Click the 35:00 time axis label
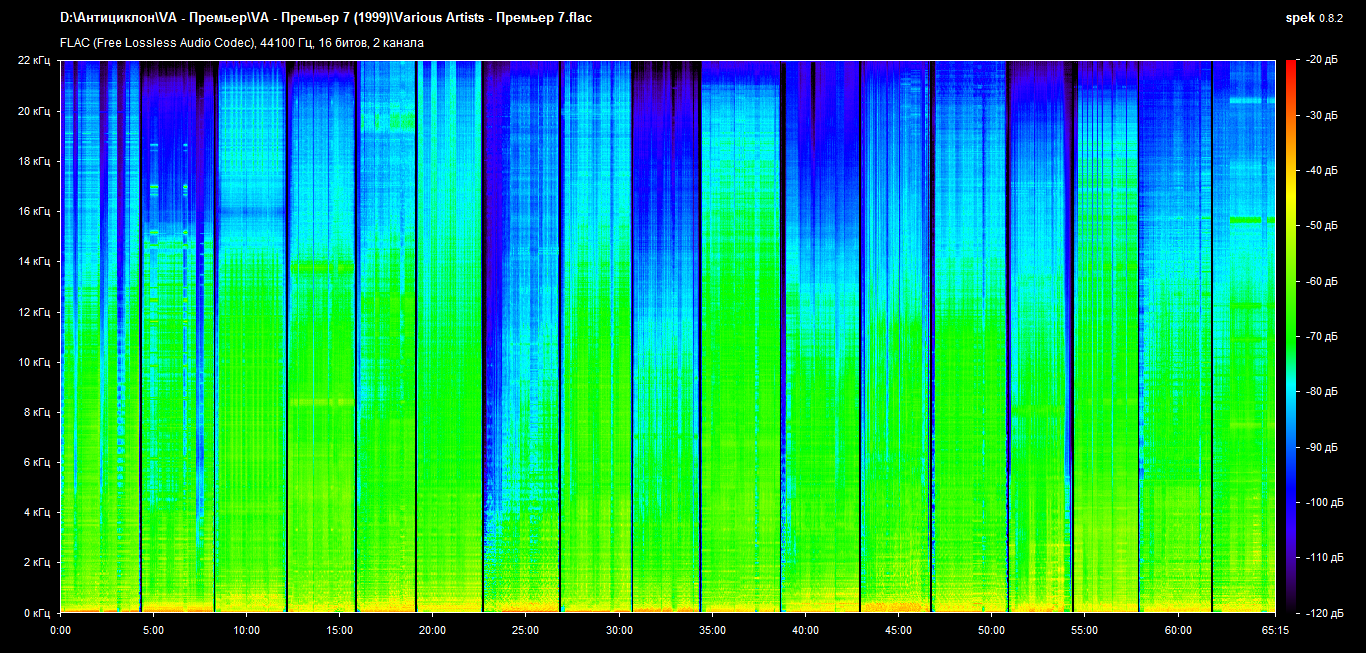The image size is (1366, 653). click(712, 630)
